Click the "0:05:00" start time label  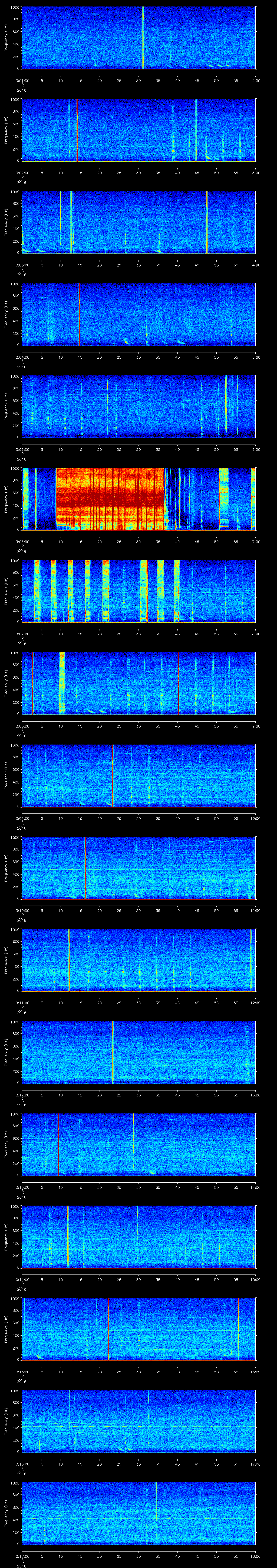(22, 449)
